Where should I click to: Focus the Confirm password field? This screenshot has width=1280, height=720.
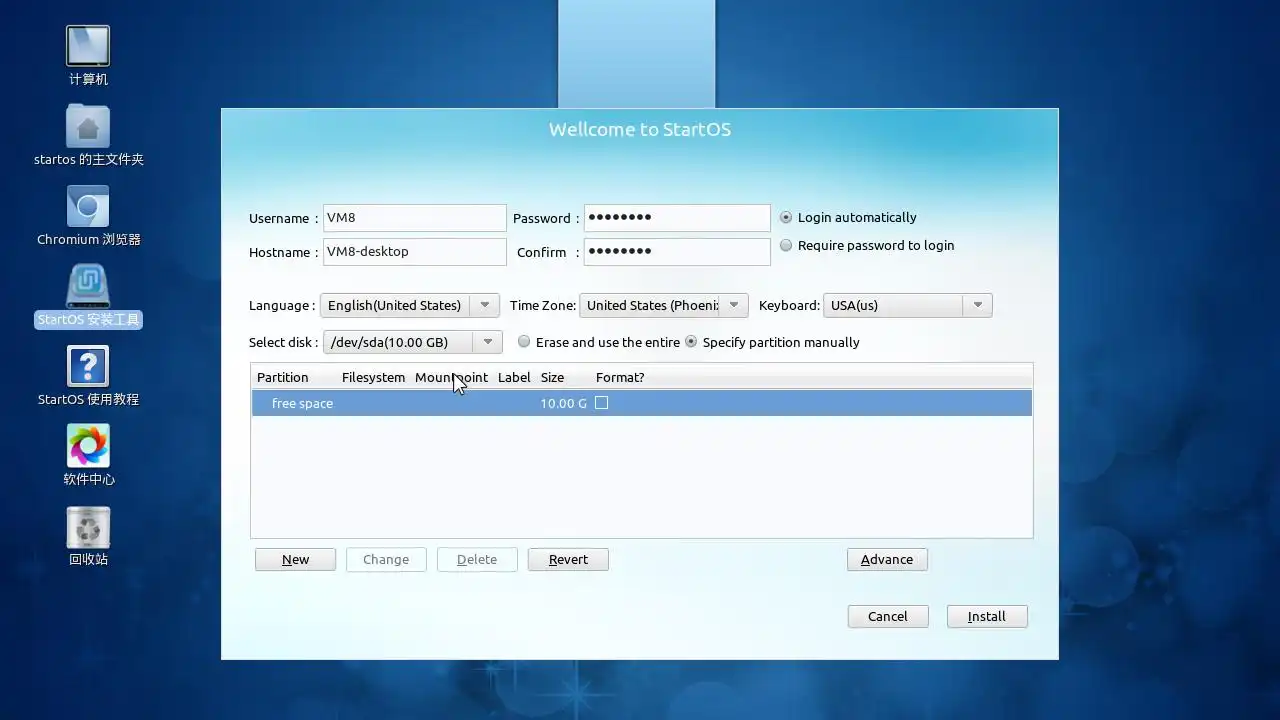(x=677, y=252)
